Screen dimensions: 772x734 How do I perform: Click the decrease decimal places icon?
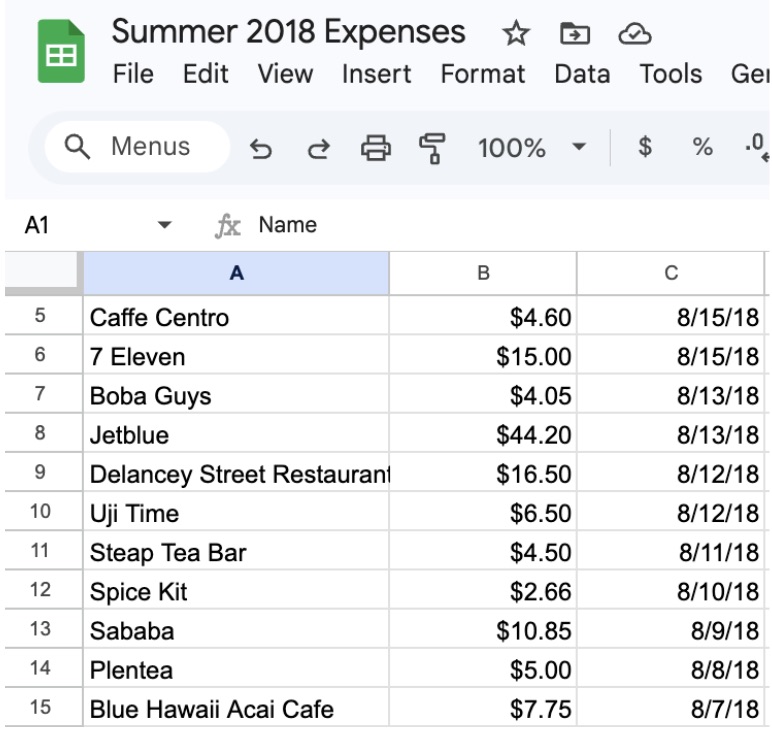click(x=757, y=147)
